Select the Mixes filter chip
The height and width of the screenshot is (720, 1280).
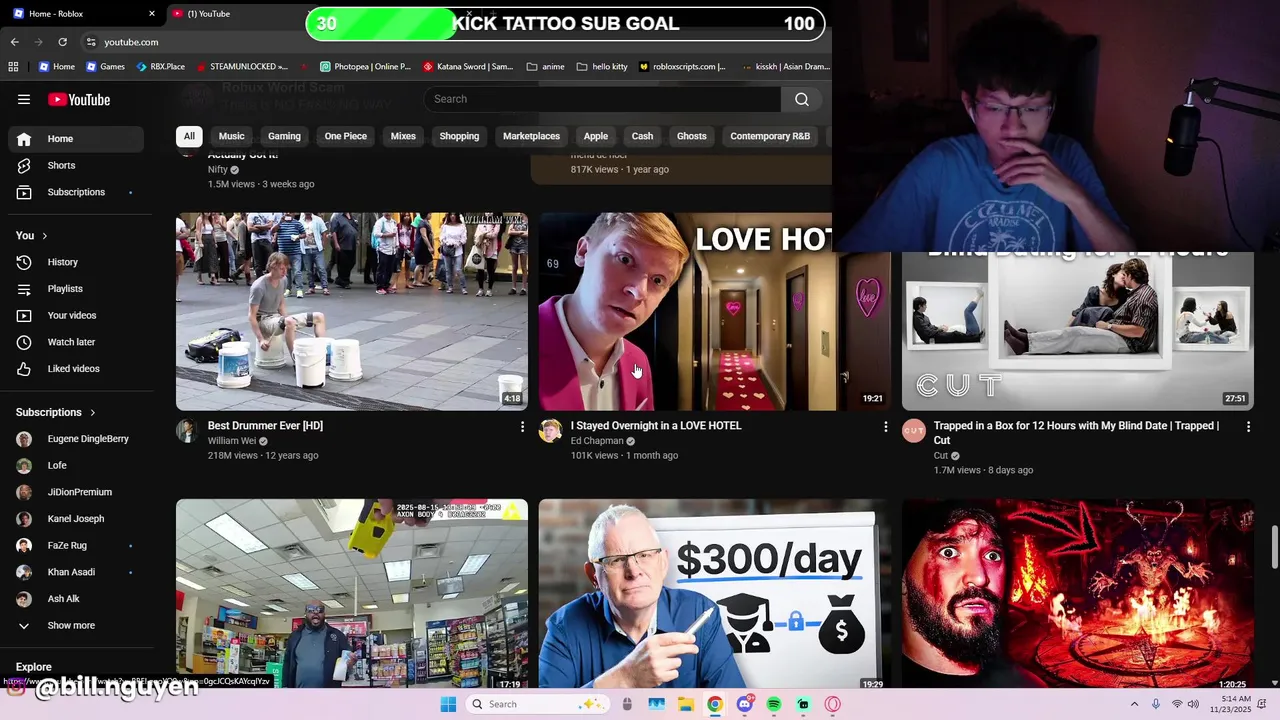403,136
